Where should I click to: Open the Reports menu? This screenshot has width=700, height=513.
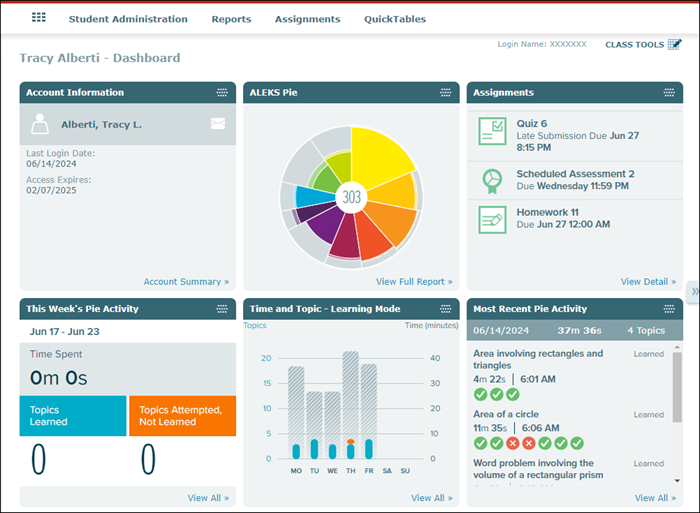point(231,19)
